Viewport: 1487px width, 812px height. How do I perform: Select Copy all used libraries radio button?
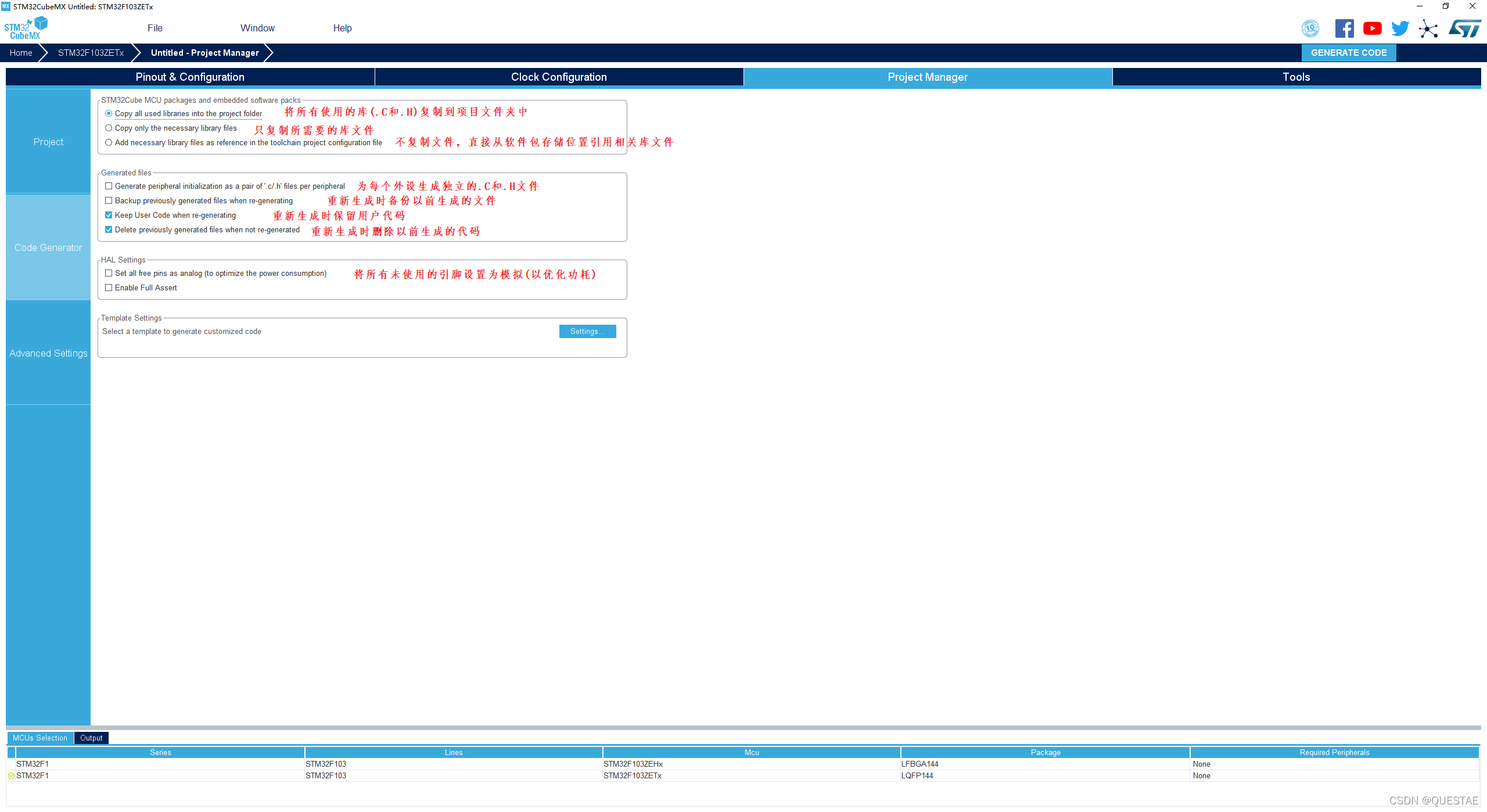(x=108, y=113)
